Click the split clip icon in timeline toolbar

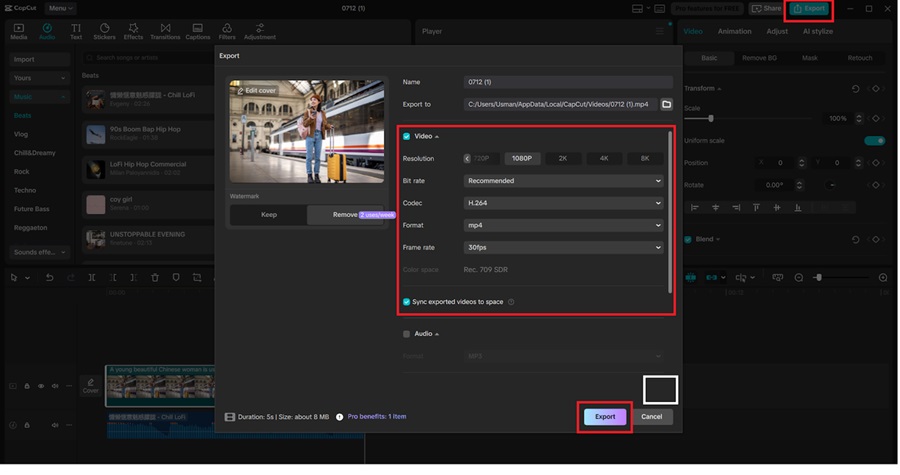92,278
